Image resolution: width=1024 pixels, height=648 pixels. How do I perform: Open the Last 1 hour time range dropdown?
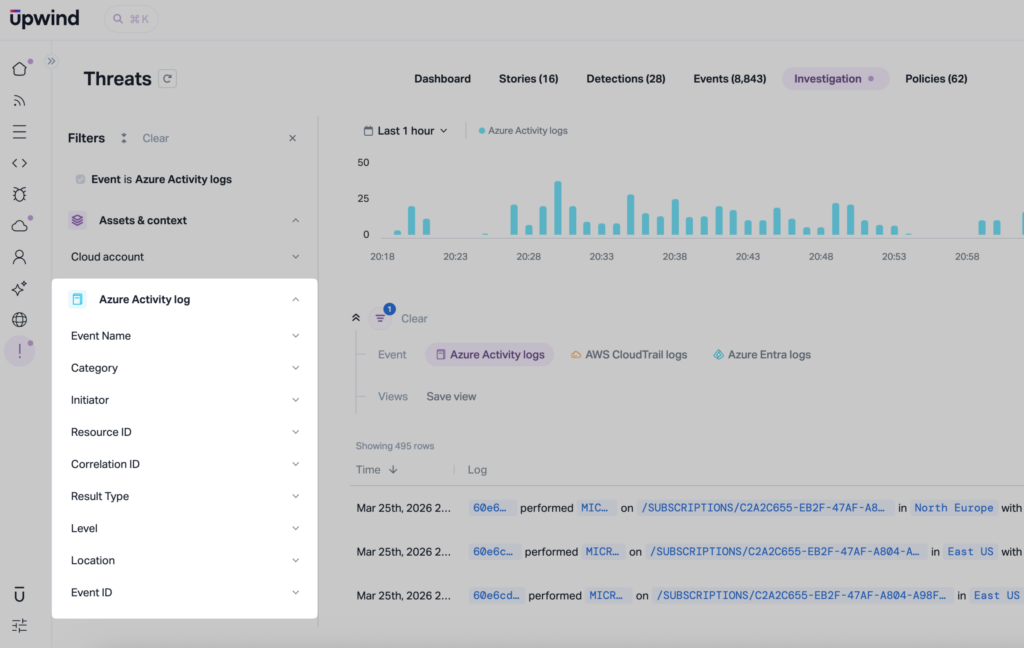pos(404,130)
